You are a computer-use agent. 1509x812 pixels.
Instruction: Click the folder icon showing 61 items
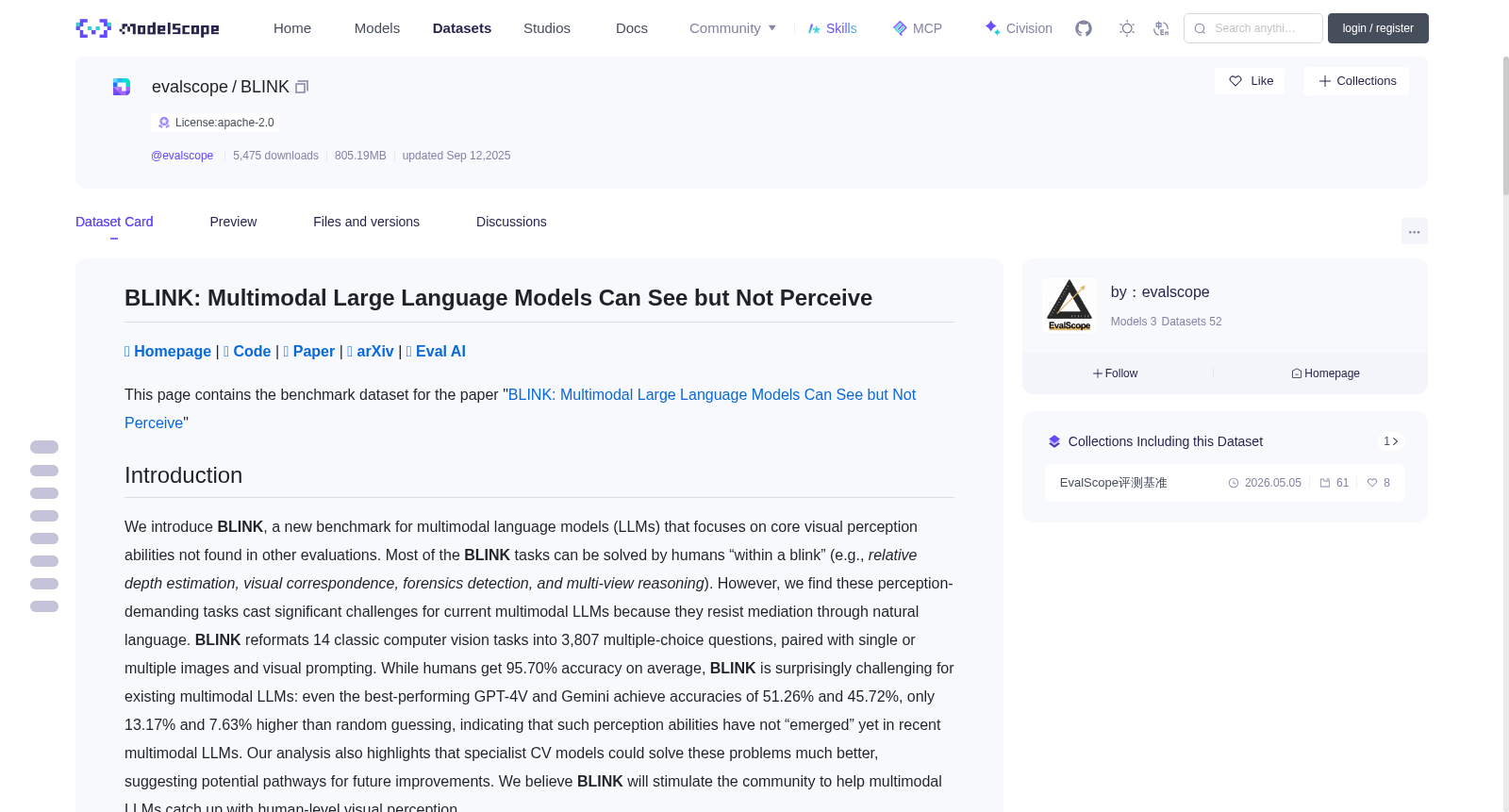tap(1325, 483)
